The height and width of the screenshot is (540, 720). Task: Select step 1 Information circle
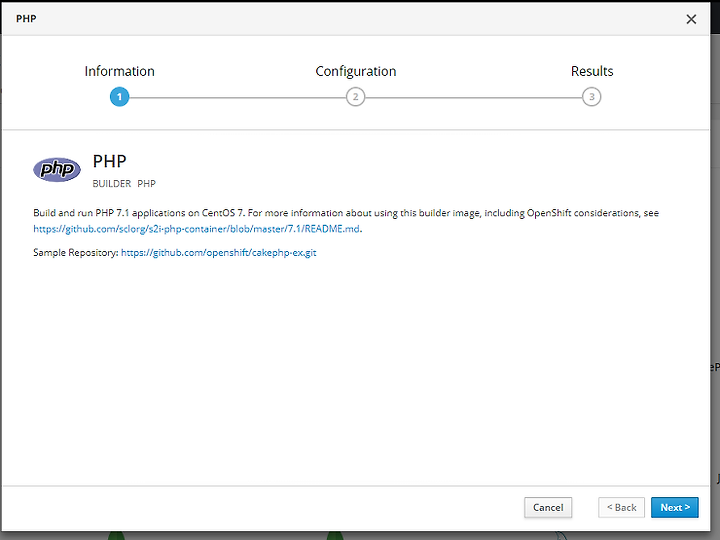point(119,97)
